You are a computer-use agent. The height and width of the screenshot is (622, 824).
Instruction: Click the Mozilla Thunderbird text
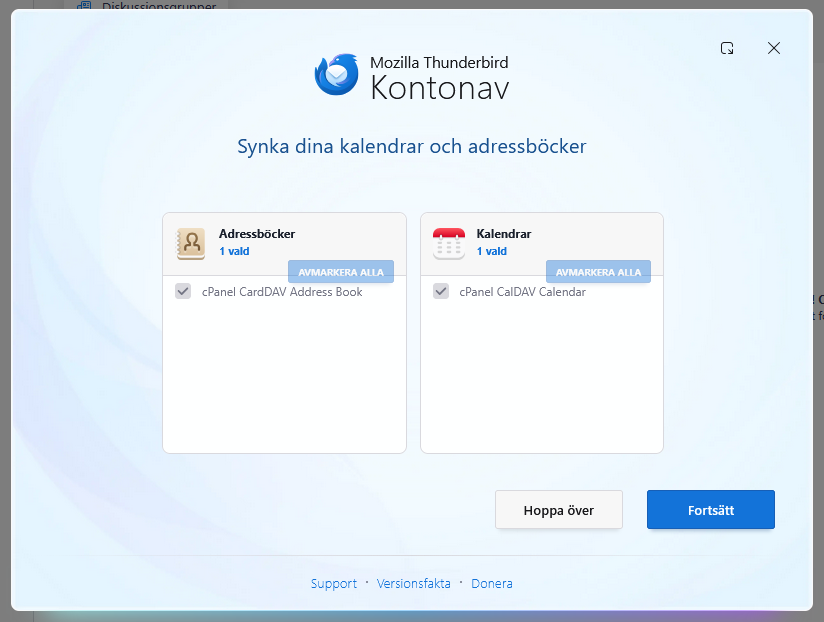pyautogui.click(x=439, y=63)
